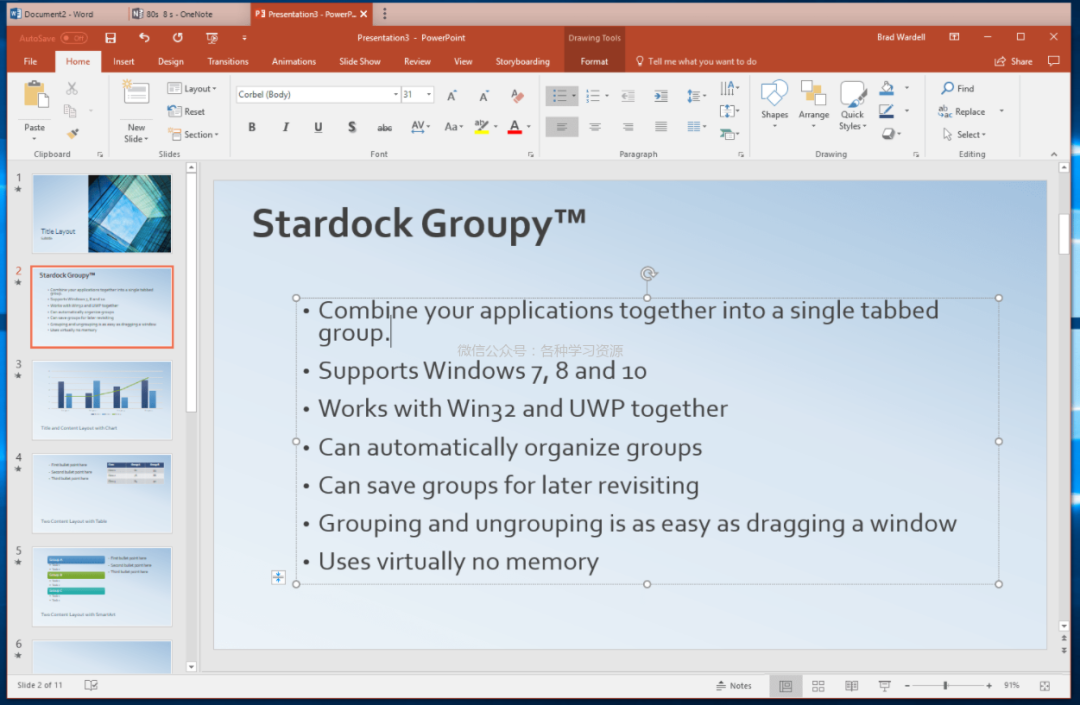Viewport: 1080px width, 705px height.
Task: Start presentation from beginning icon
Action: [211, 38]
